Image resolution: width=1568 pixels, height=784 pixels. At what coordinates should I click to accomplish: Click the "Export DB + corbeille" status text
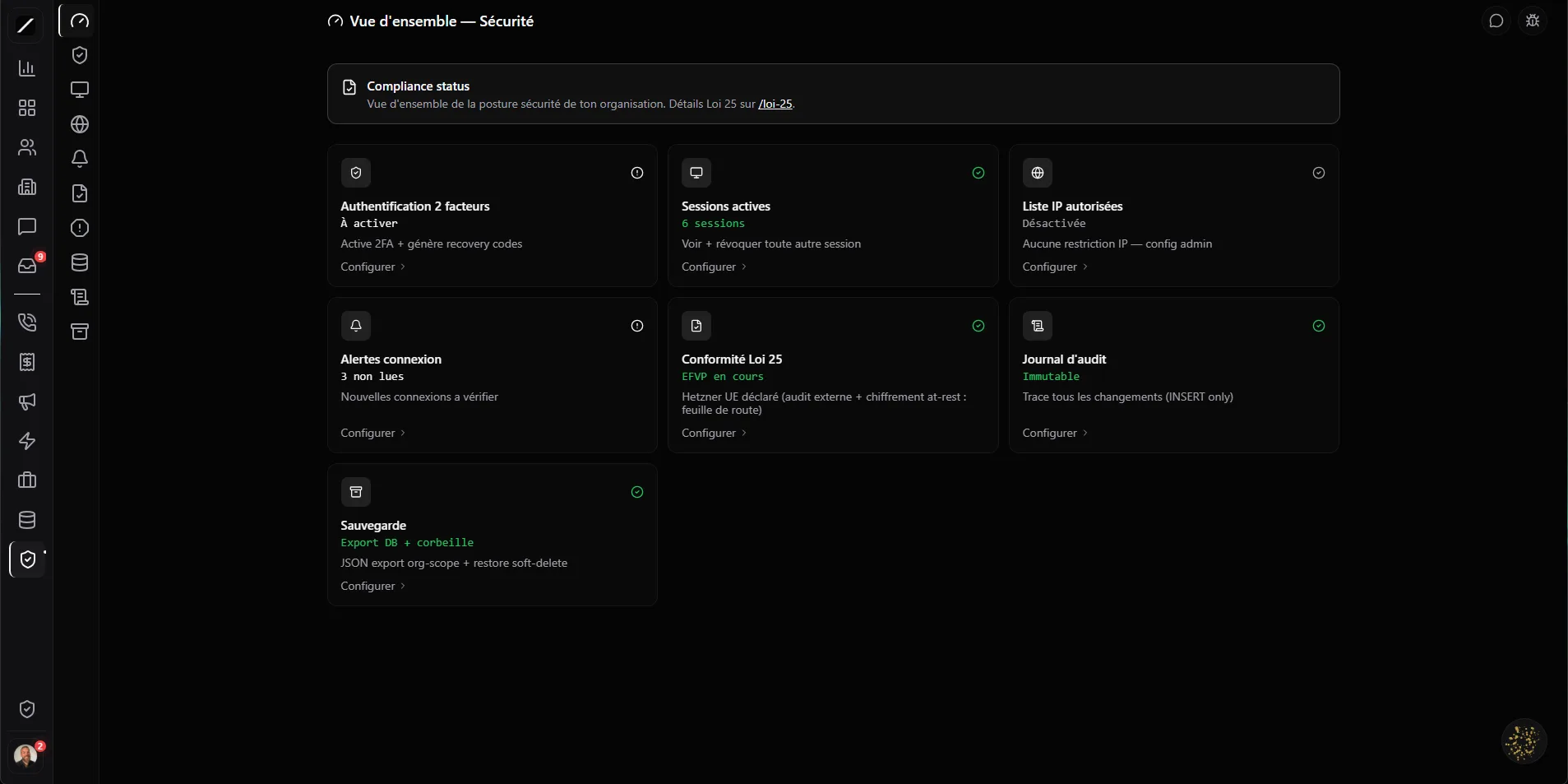click(407, 543)
